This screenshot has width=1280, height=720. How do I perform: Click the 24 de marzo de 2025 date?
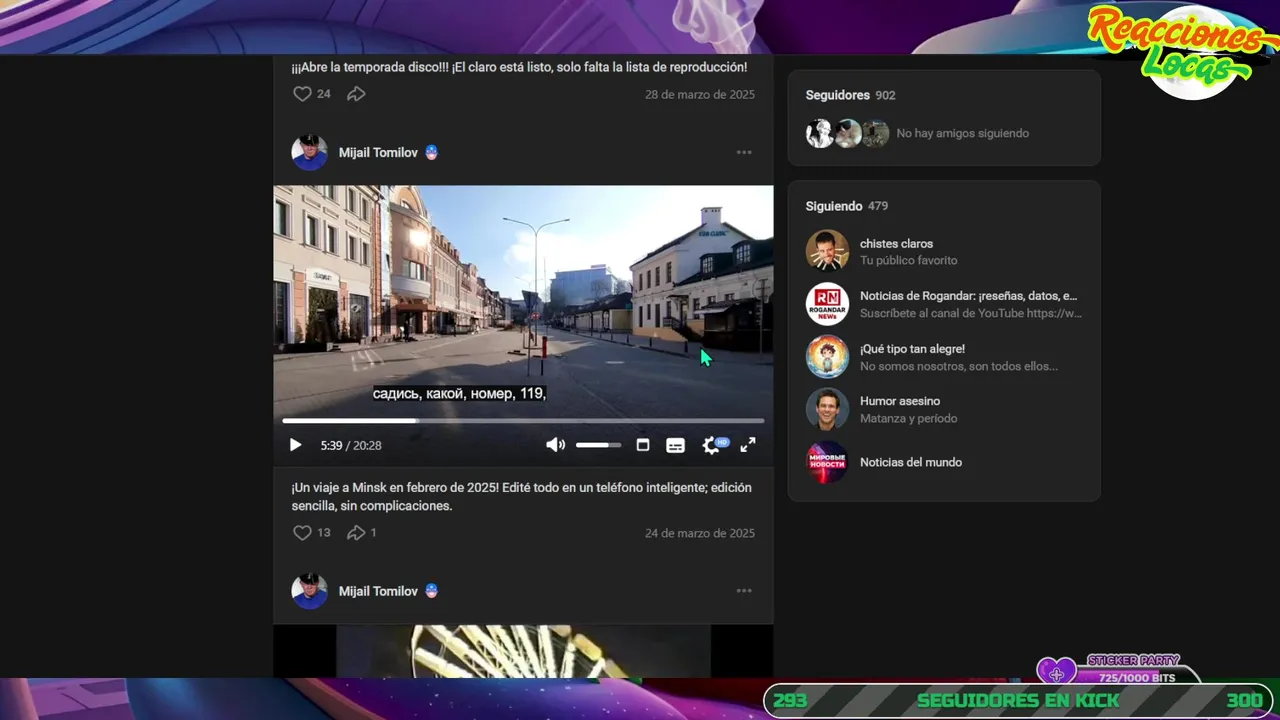pyautogui.click(x=700, y=533)
